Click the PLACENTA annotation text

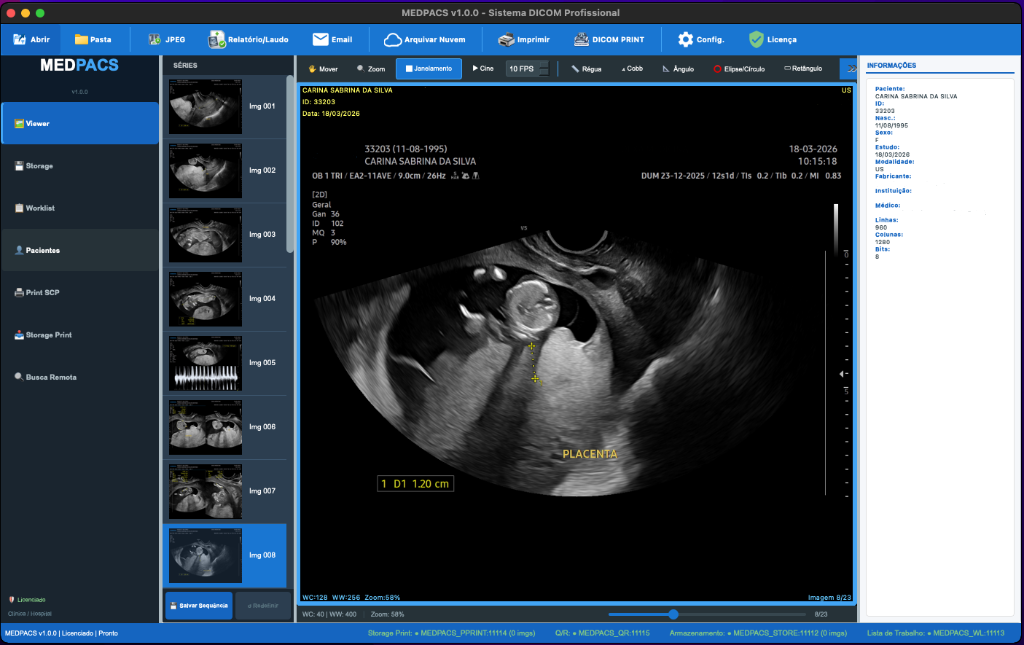(590, 454)
